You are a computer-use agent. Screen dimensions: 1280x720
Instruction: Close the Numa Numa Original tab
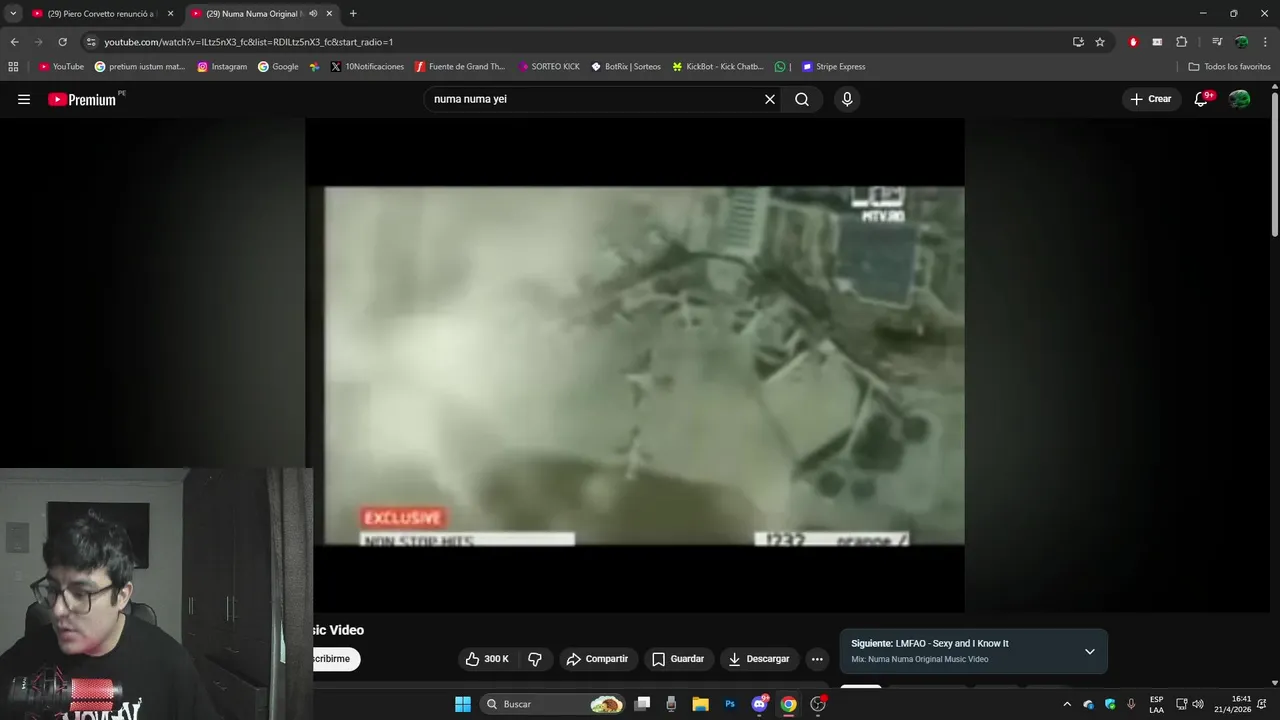tap(329, 14)
